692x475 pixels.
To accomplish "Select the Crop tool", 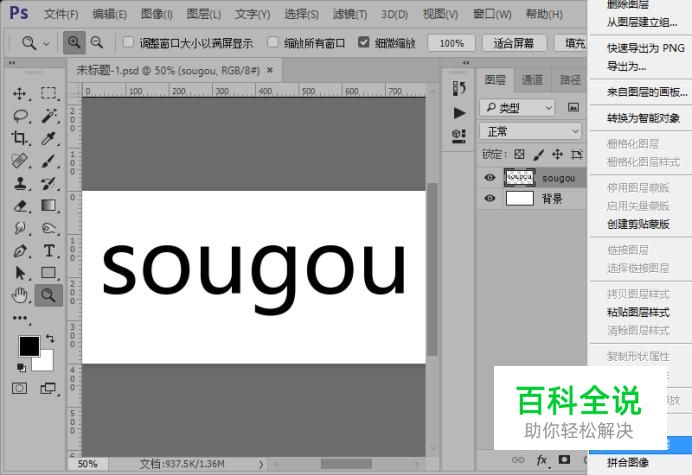I will 19,138.
